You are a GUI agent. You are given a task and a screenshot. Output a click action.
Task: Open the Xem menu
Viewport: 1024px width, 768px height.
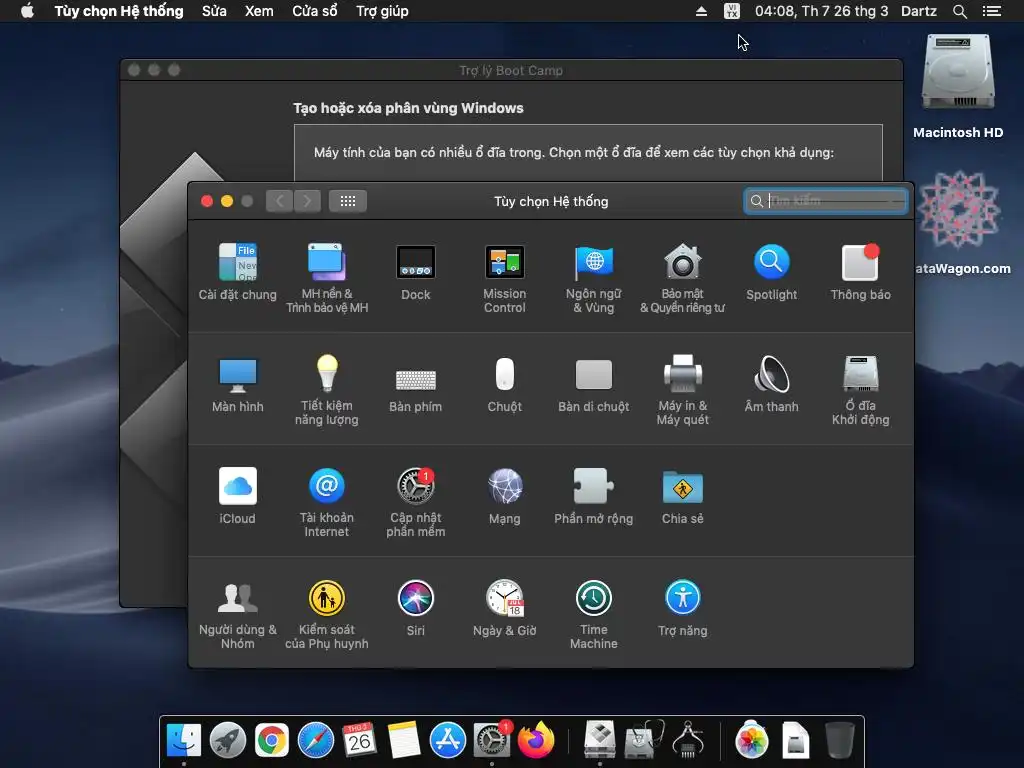259,11
